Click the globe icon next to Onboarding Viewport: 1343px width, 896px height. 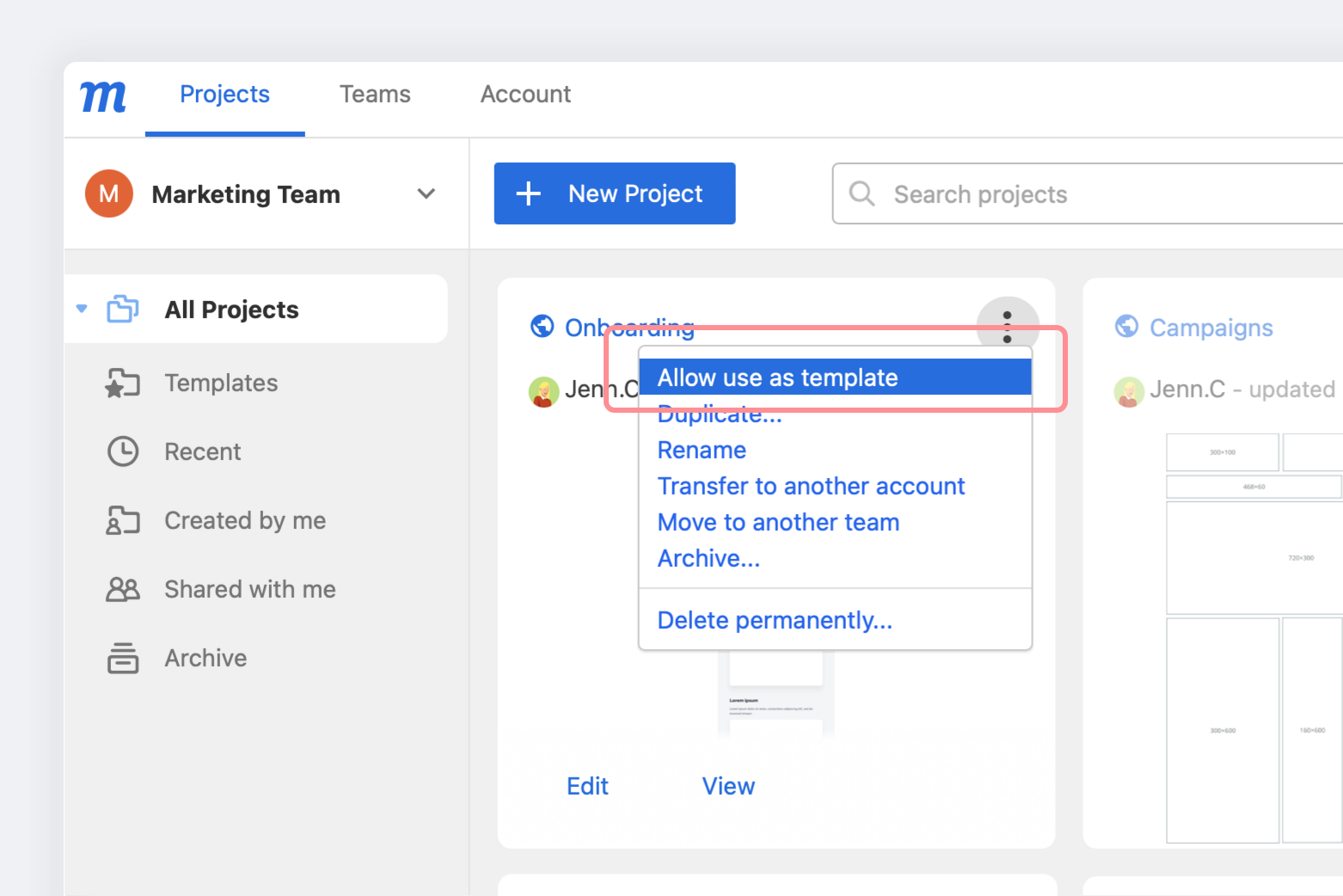pos(542,327)
